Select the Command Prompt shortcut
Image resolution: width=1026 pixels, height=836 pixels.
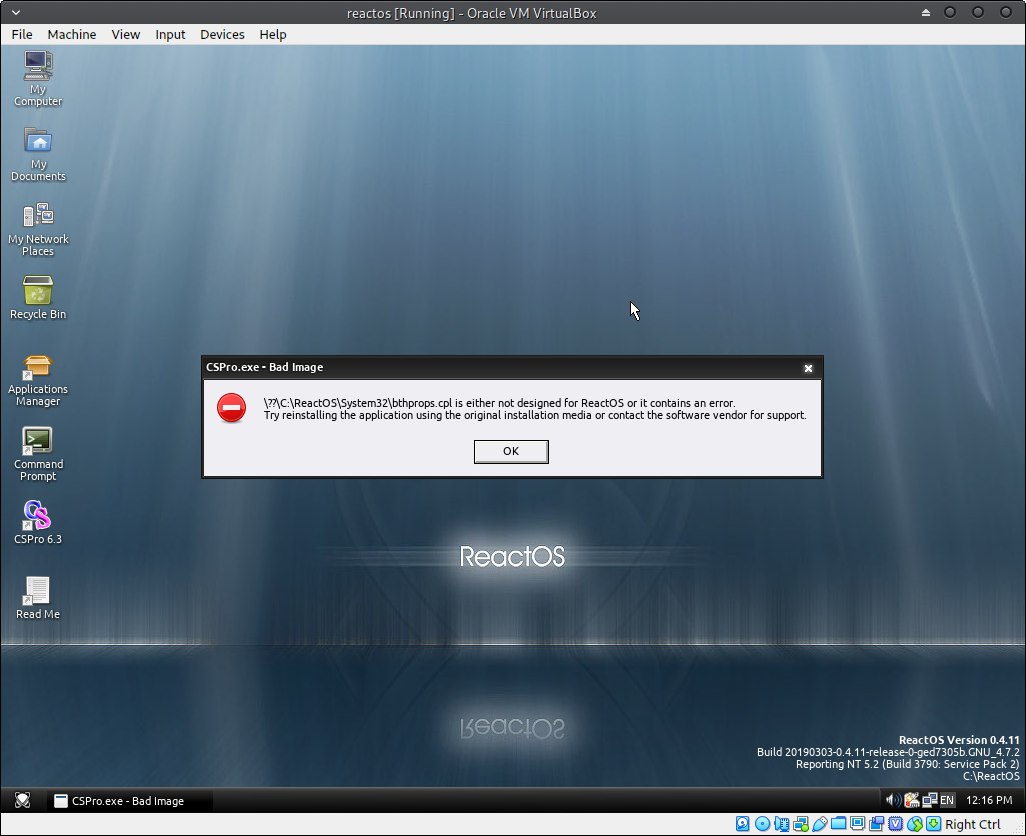pos(38,454)
